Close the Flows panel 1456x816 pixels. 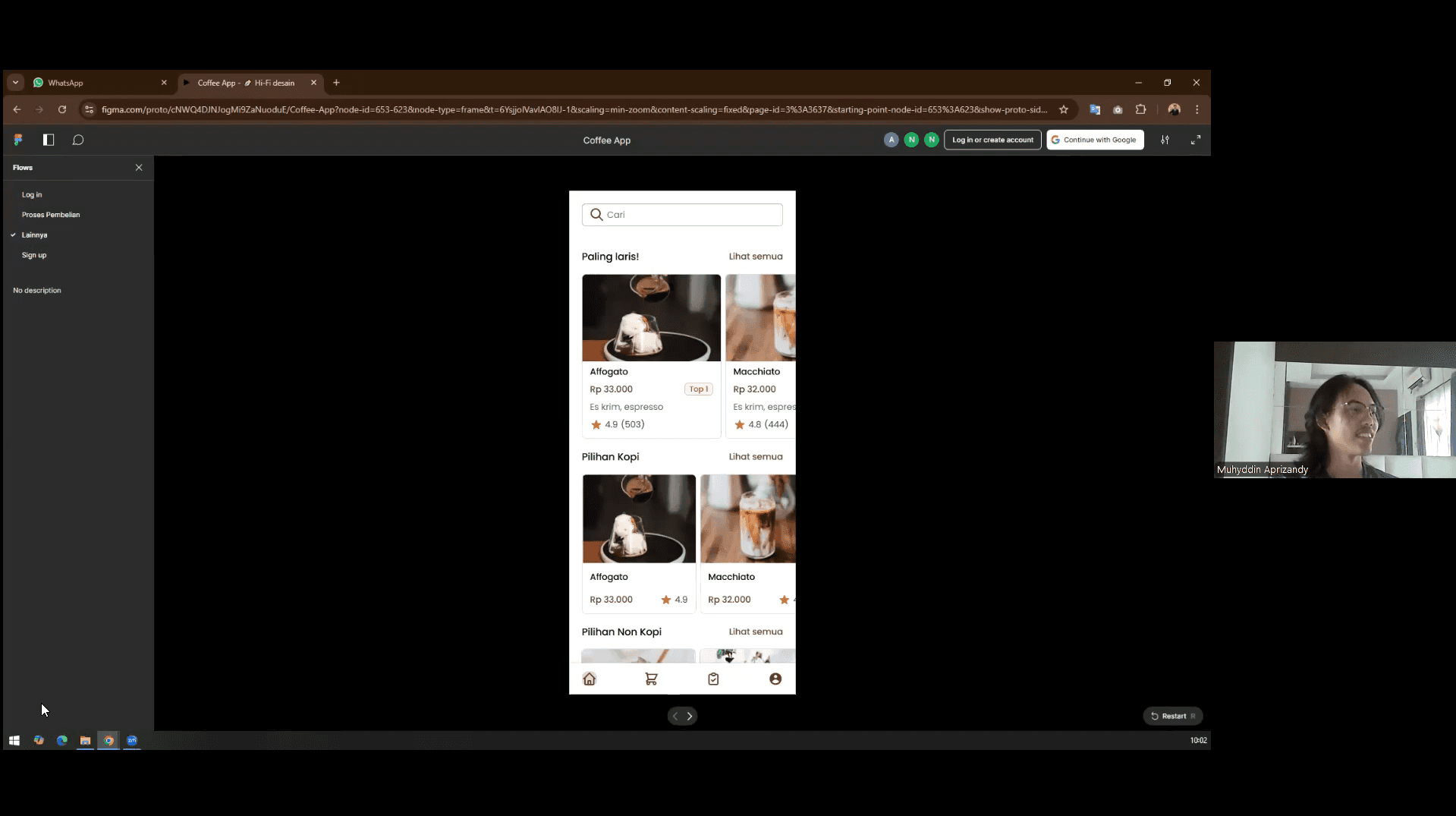139,168
